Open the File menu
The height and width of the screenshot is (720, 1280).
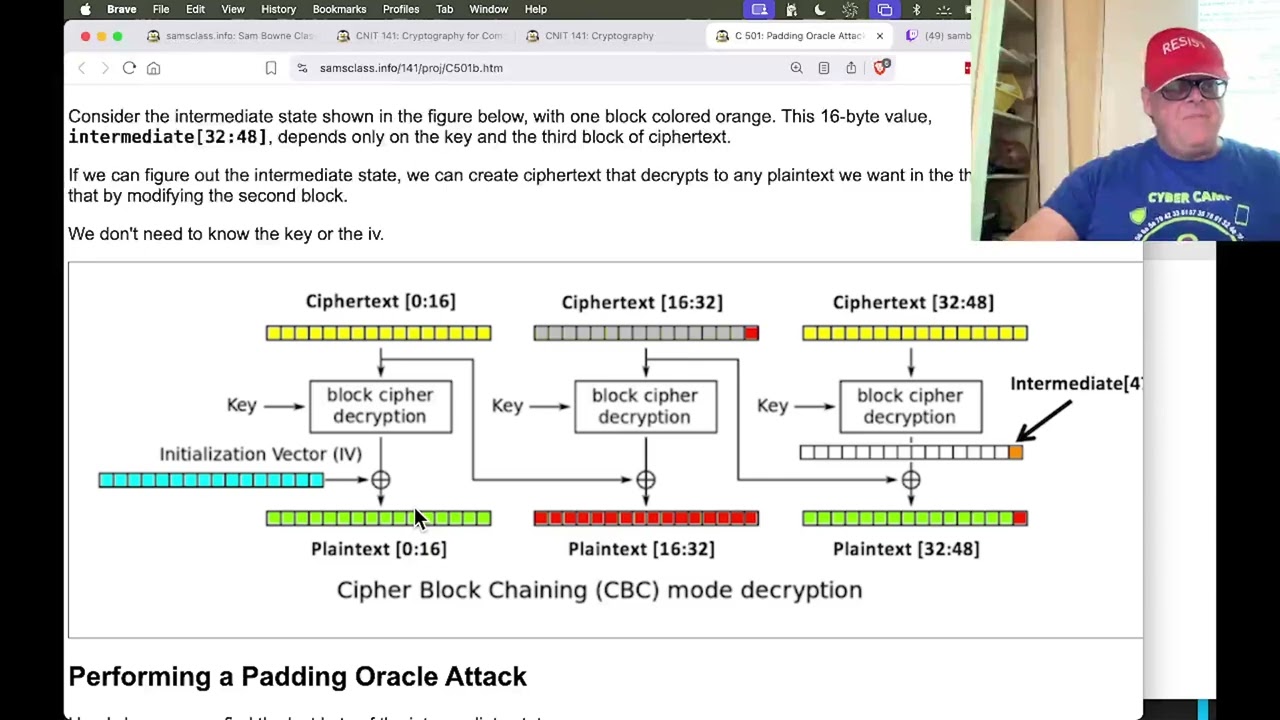pyautogui.click(x=161, y=10)
